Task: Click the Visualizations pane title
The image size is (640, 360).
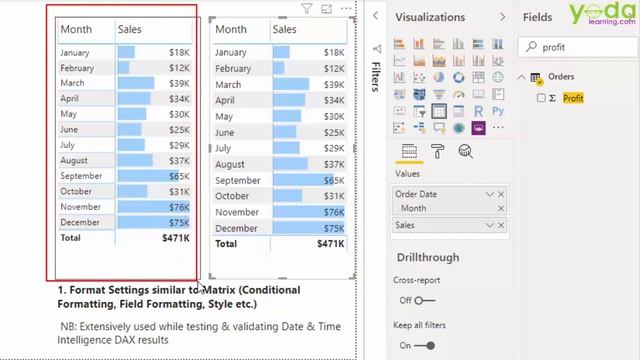Action: tap(430, 17)
